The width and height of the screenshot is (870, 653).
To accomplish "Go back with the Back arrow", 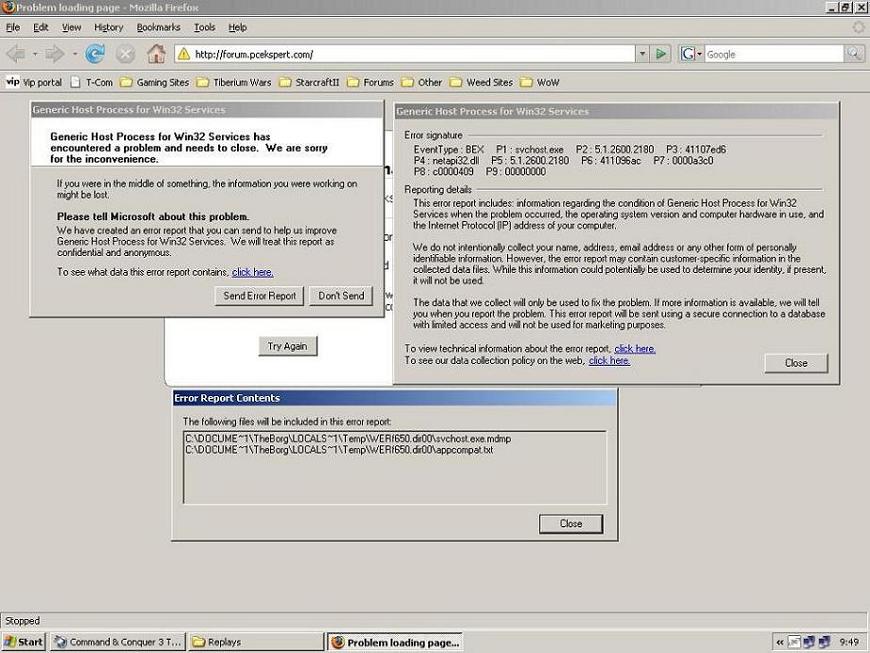I will click(16, 54).
